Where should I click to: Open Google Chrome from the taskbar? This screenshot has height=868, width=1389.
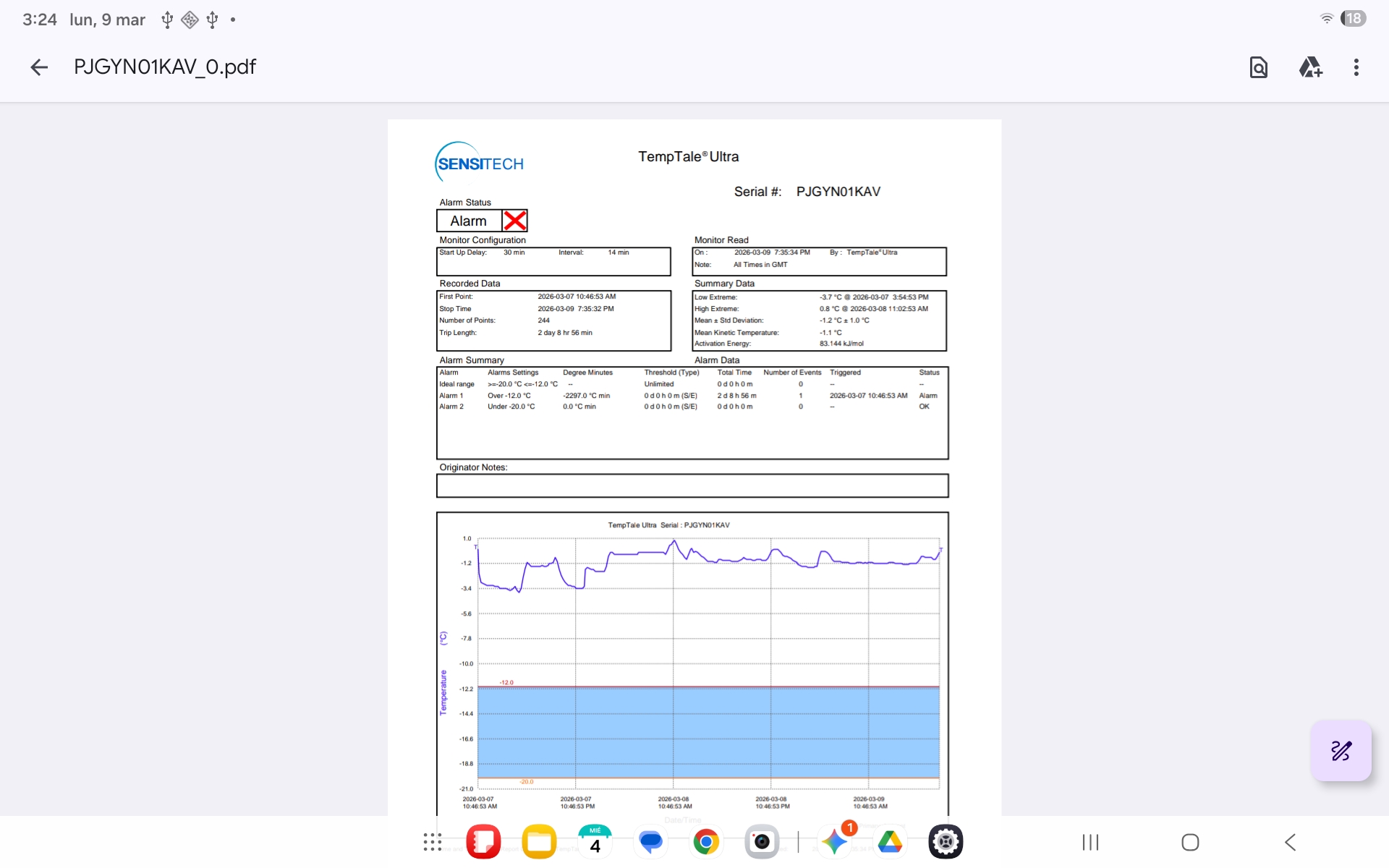coord(706,842)
